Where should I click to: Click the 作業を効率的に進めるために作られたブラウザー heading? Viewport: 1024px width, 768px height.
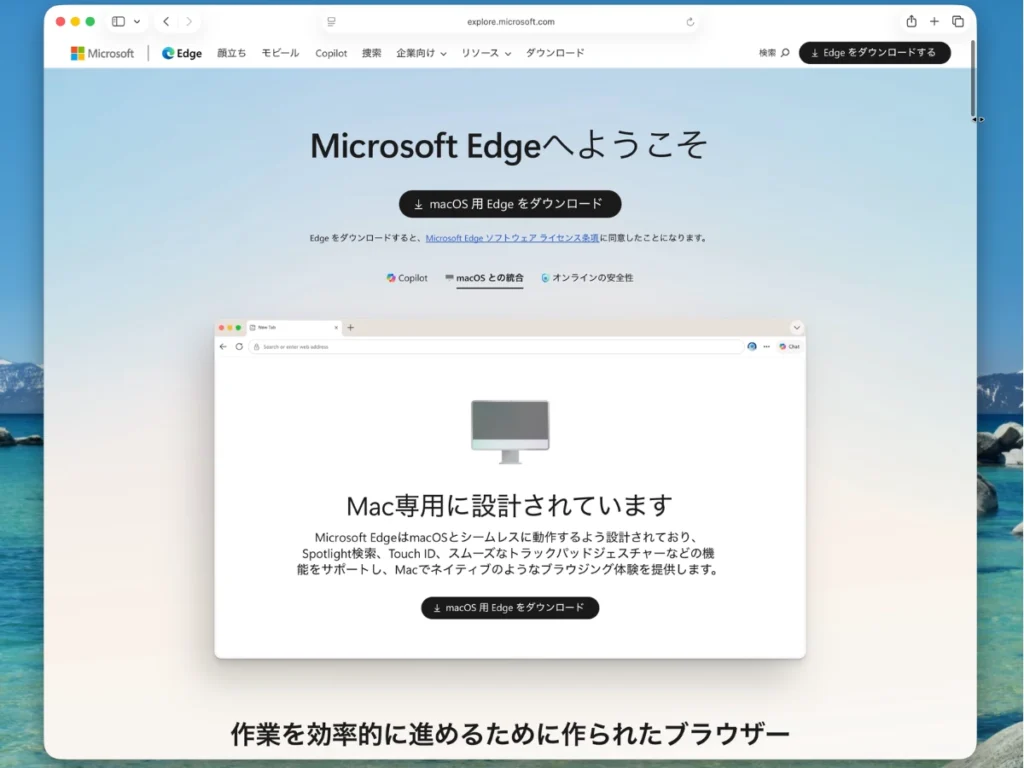point(510,734)
